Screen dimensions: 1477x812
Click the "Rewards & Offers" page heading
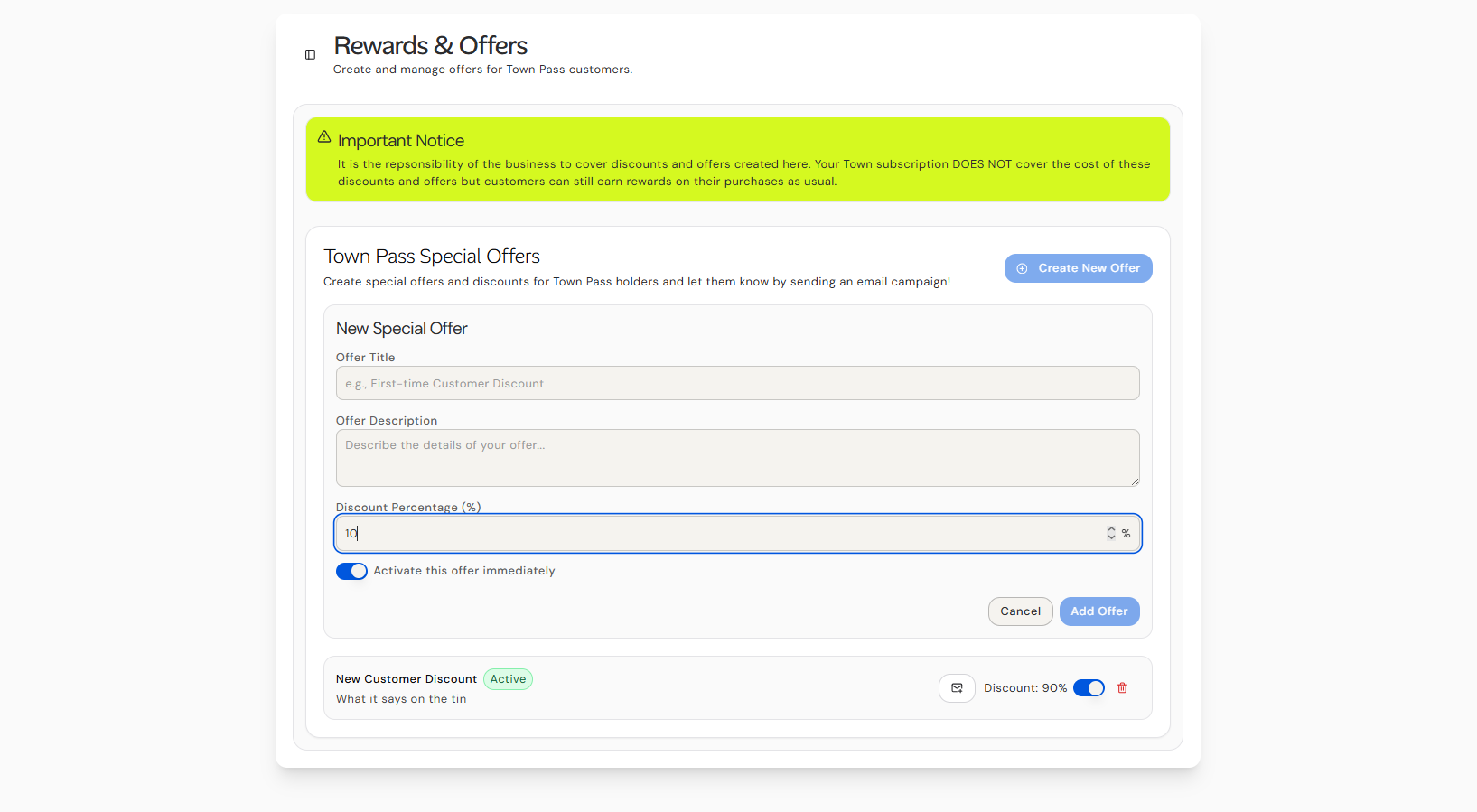pyautogui.click(x=431, y=45)
